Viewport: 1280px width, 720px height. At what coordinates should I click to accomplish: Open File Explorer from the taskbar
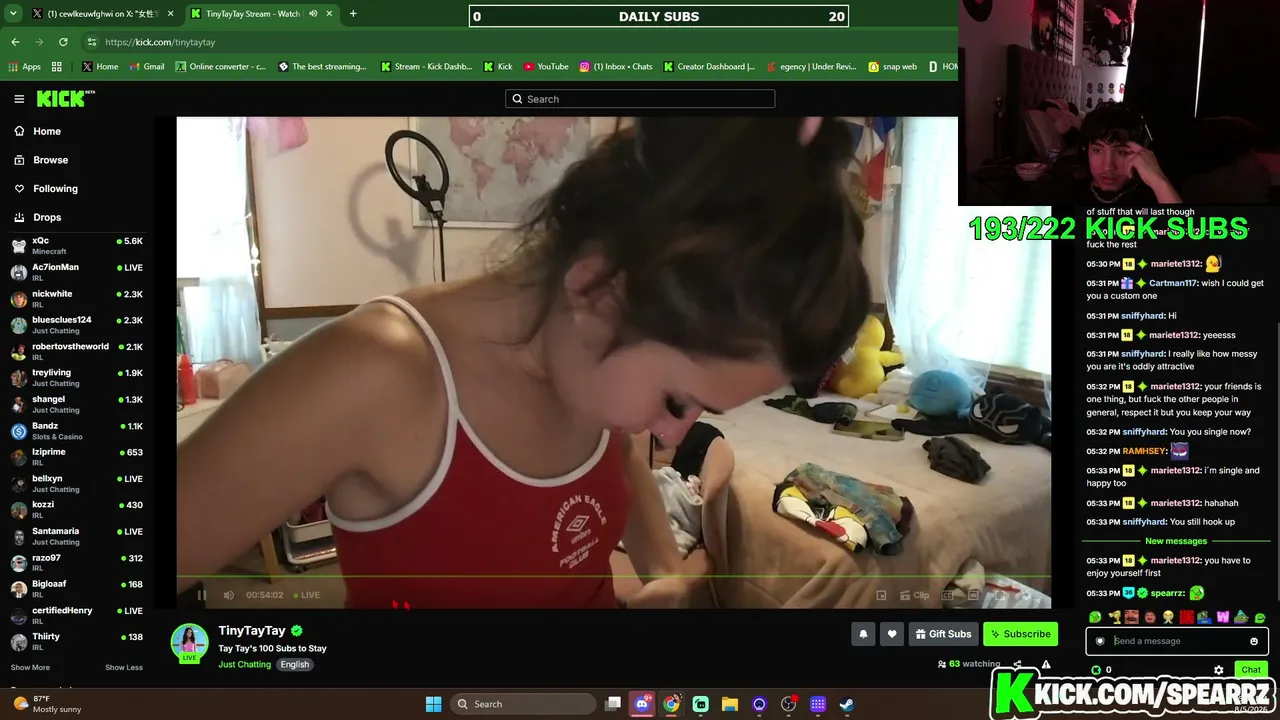(730, 704)
